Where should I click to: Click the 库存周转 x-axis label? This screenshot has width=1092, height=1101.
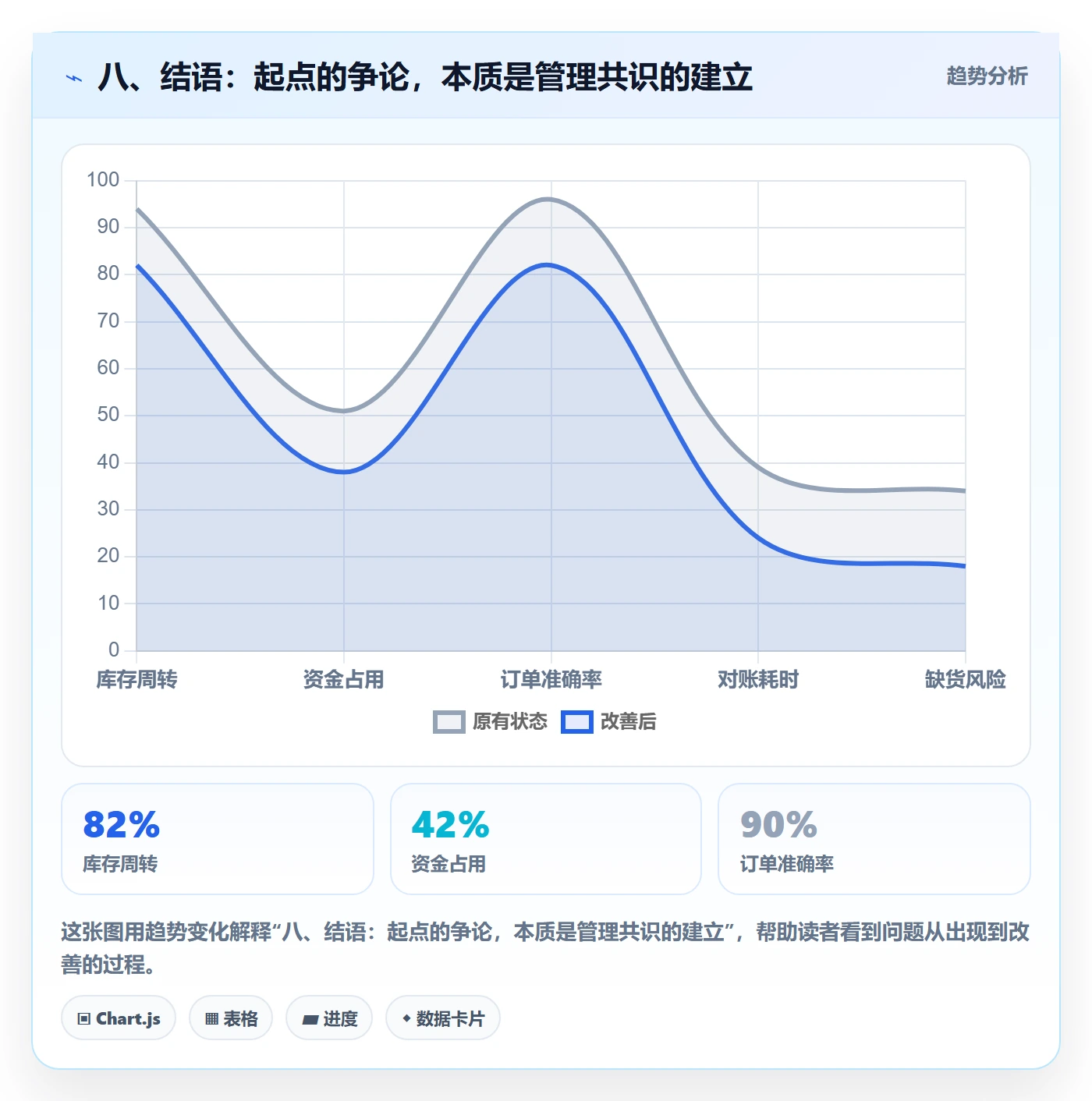[x=136, y=679]
